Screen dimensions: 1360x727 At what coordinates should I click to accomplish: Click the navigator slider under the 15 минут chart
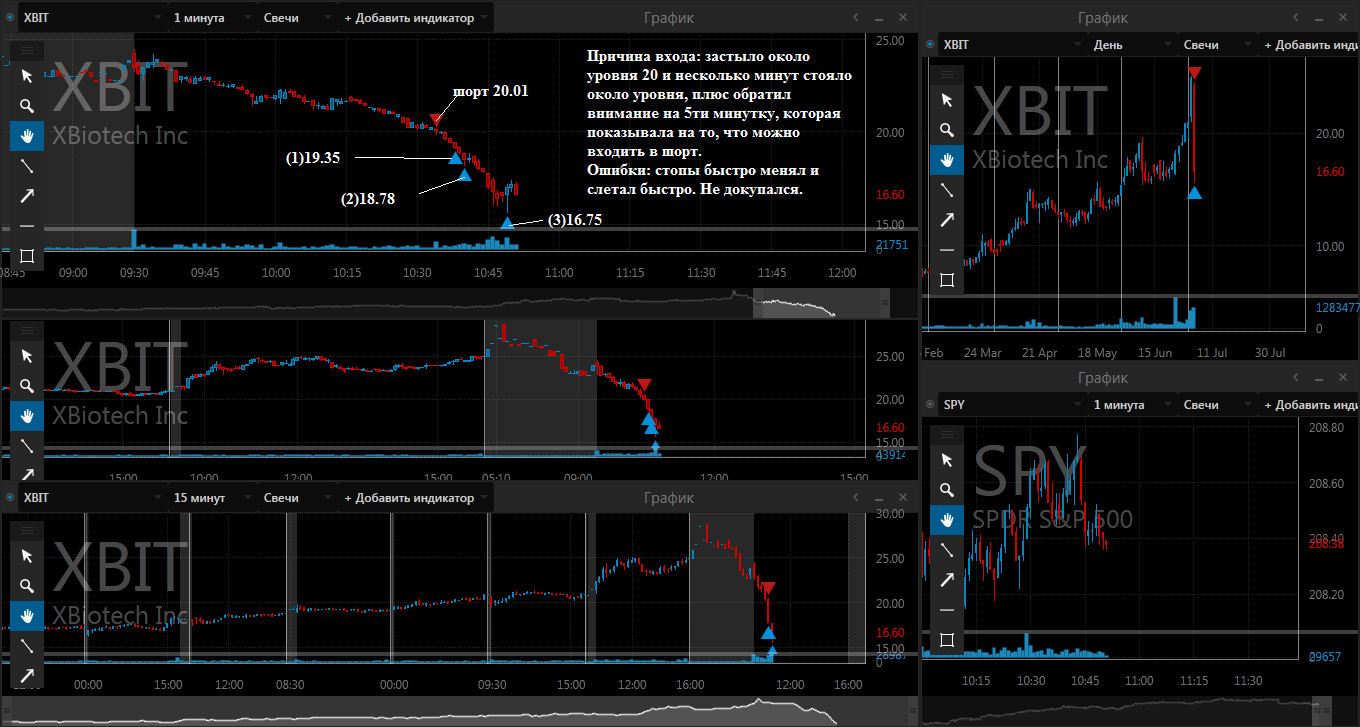tap(460, 711)
